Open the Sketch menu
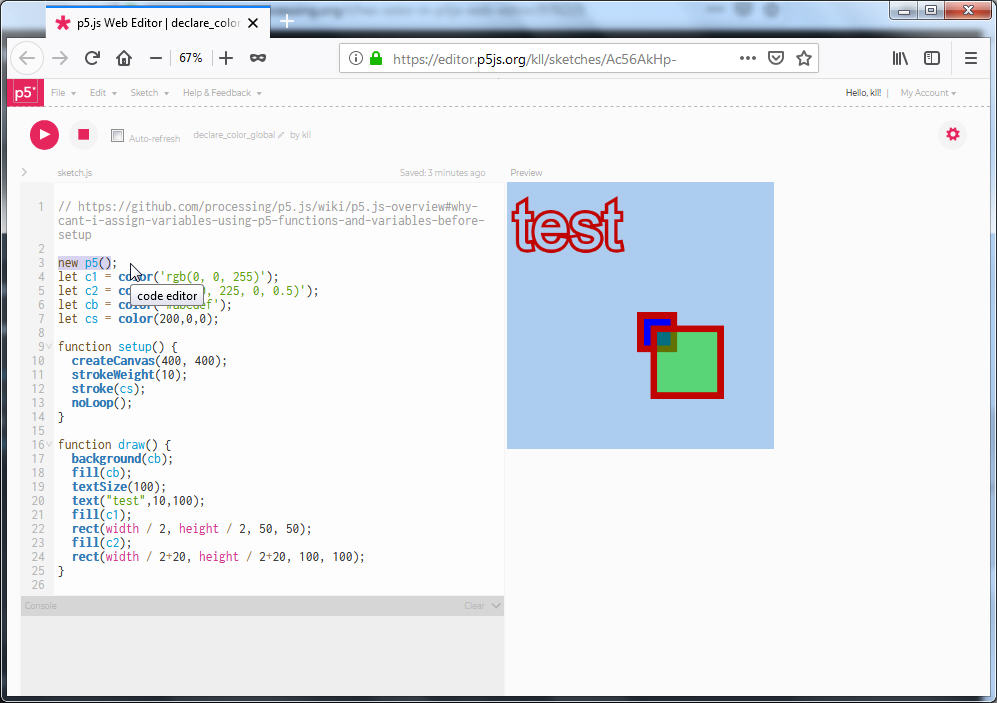 [x=149, y=93]
